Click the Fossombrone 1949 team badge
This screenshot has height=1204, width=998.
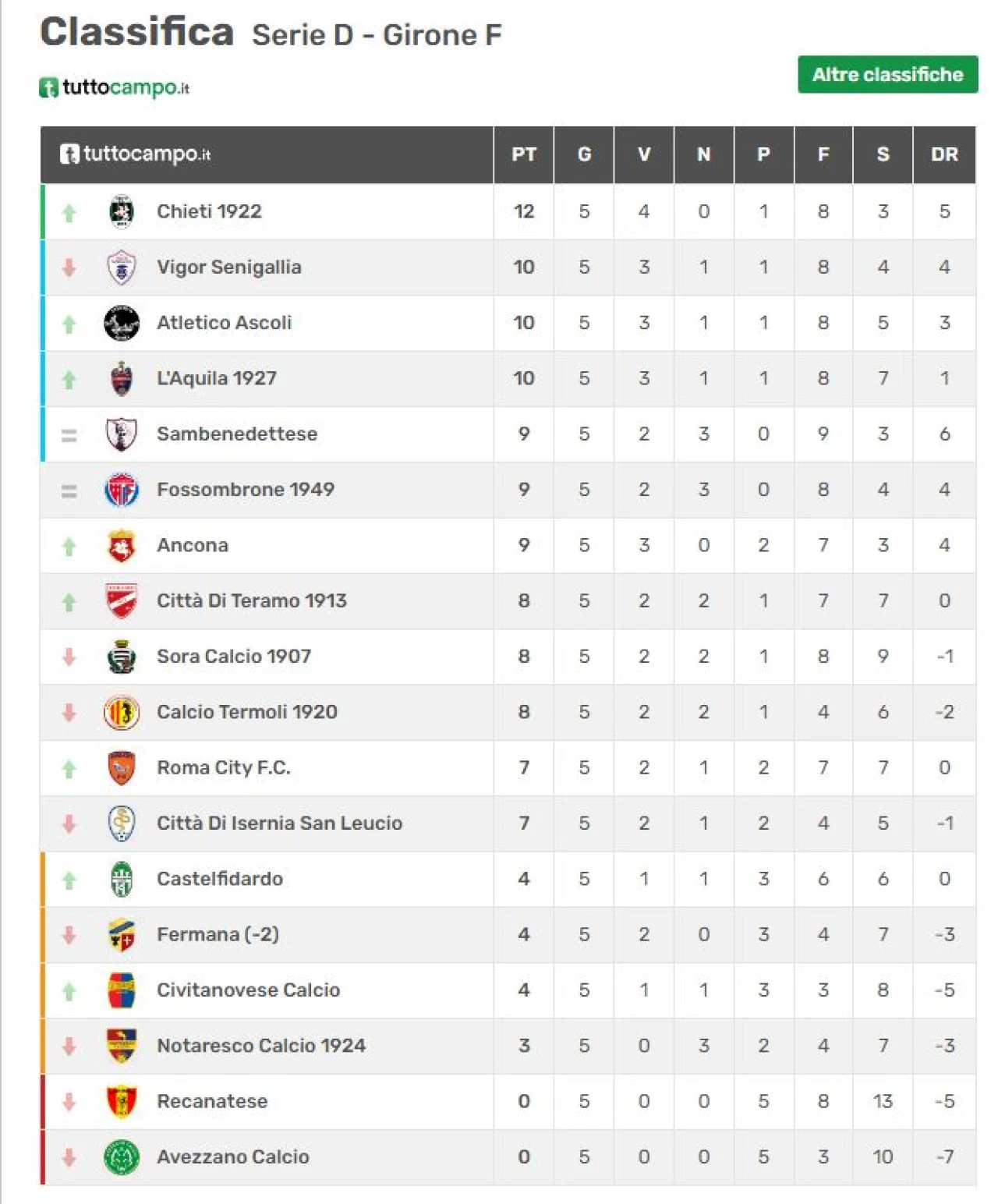pyautogui.click(x=121, y=490)
